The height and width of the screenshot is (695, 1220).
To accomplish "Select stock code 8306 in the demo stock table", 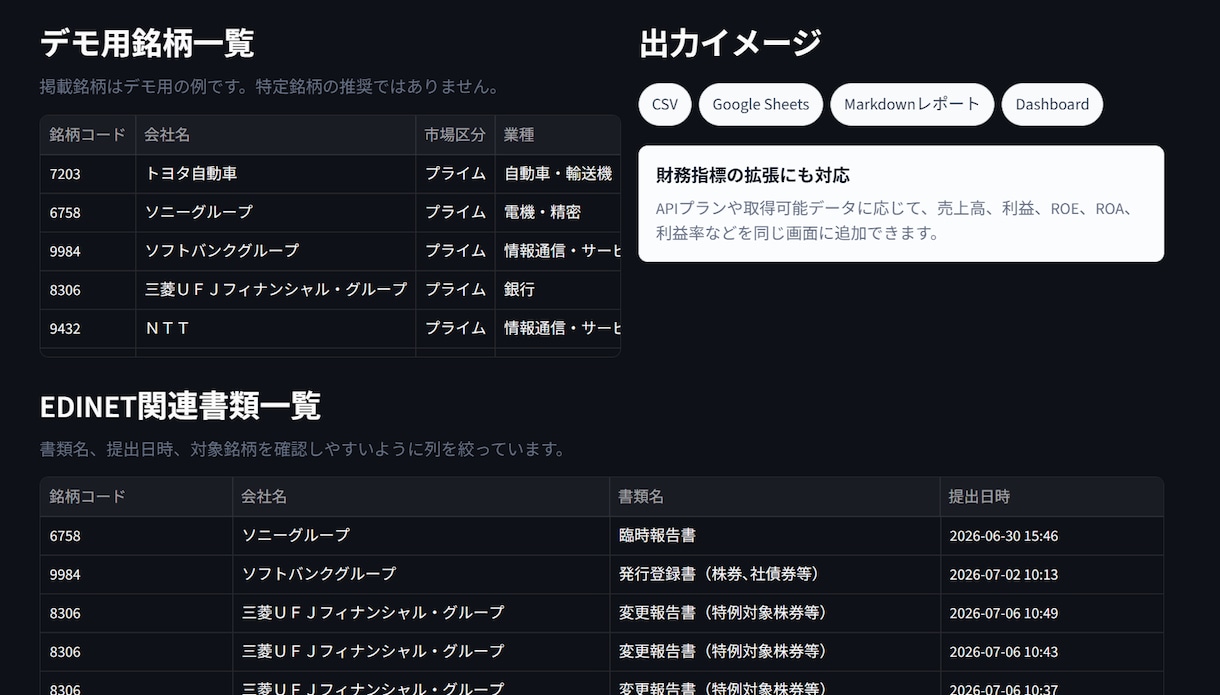I will click(88, 289).
